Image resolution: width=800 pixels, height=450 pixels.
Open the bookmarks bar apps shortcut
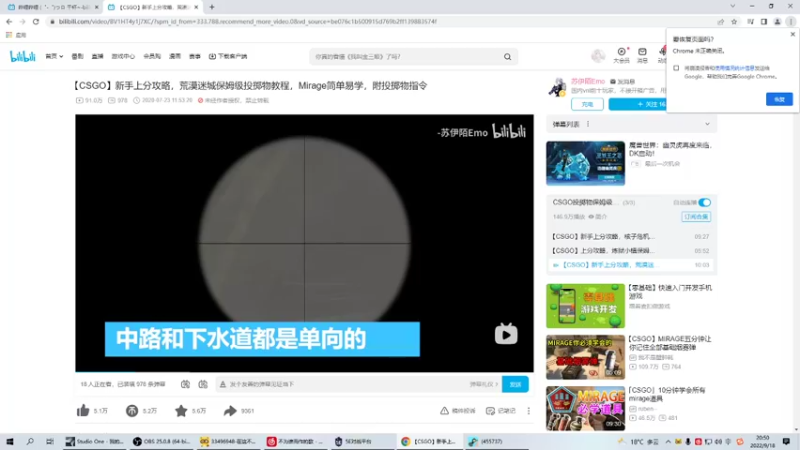pos(16,35)
